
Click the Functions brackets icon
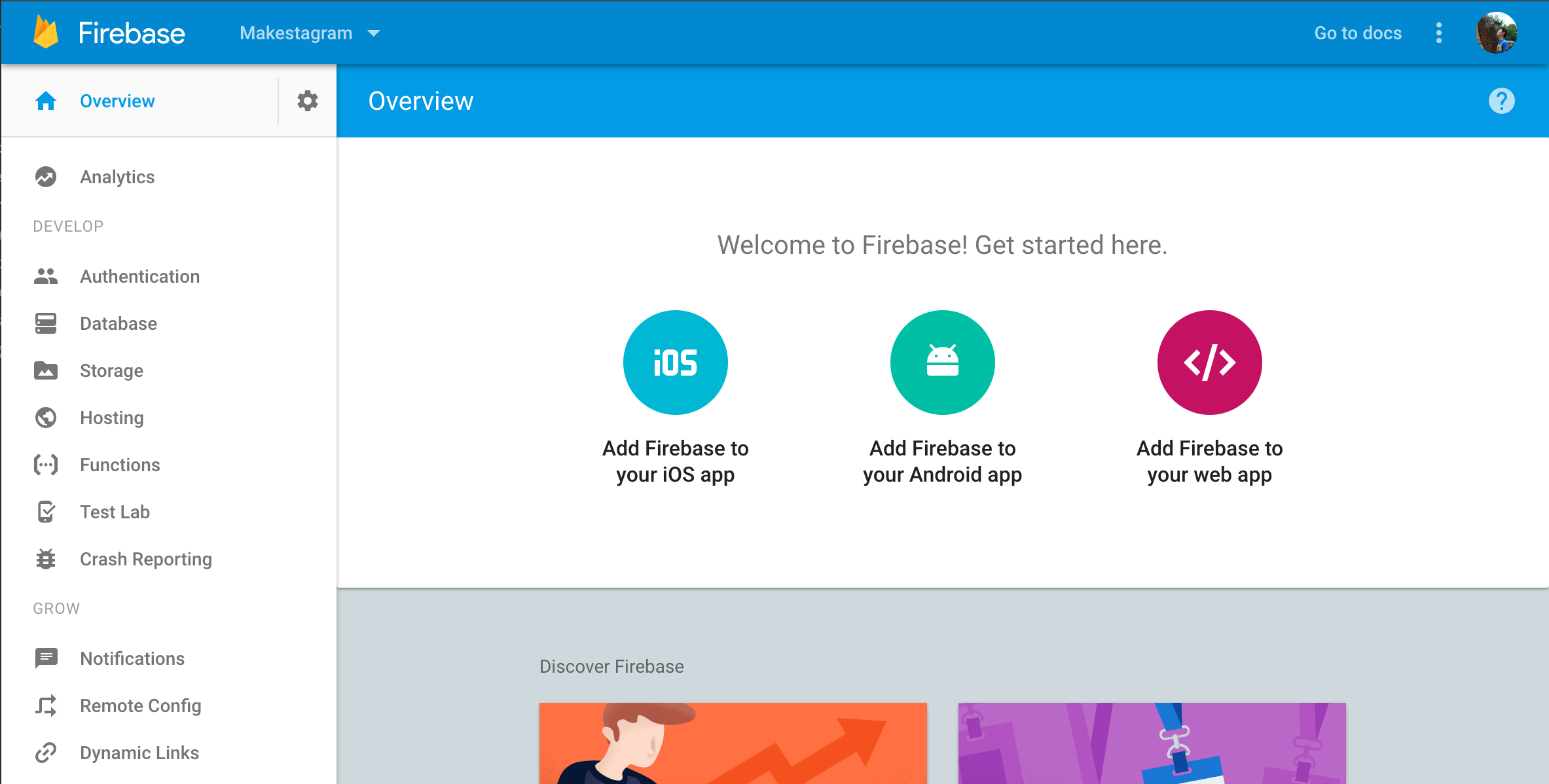(46, 465)
